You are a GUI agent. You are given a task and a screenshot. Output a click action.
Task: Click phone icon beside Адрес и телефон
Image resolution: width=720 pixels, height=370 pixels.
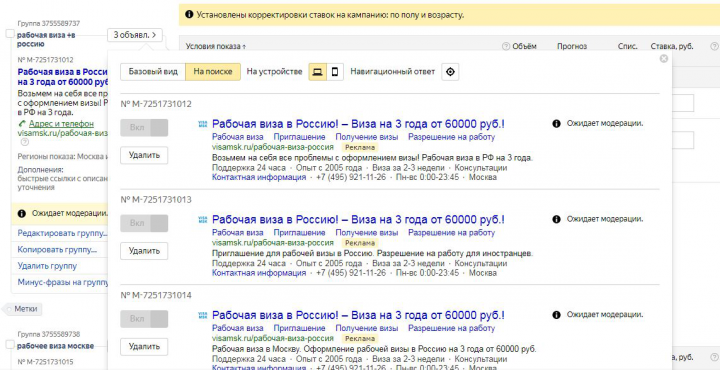click(x=22, y=123)
